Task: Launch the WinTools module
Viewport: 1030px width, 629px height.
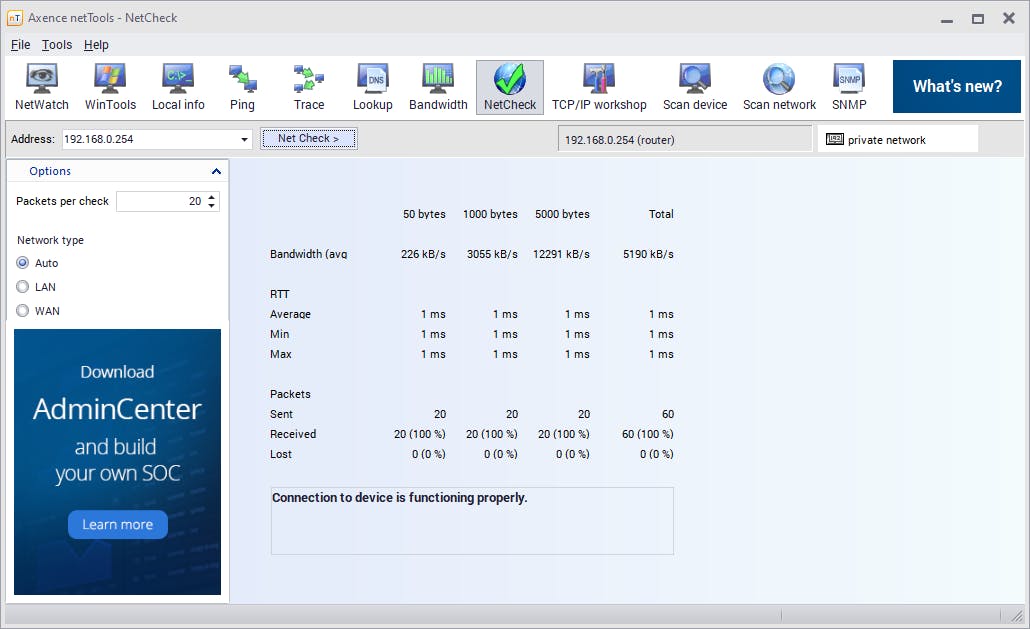Action: pyautogui.click(x=110, y=87)
